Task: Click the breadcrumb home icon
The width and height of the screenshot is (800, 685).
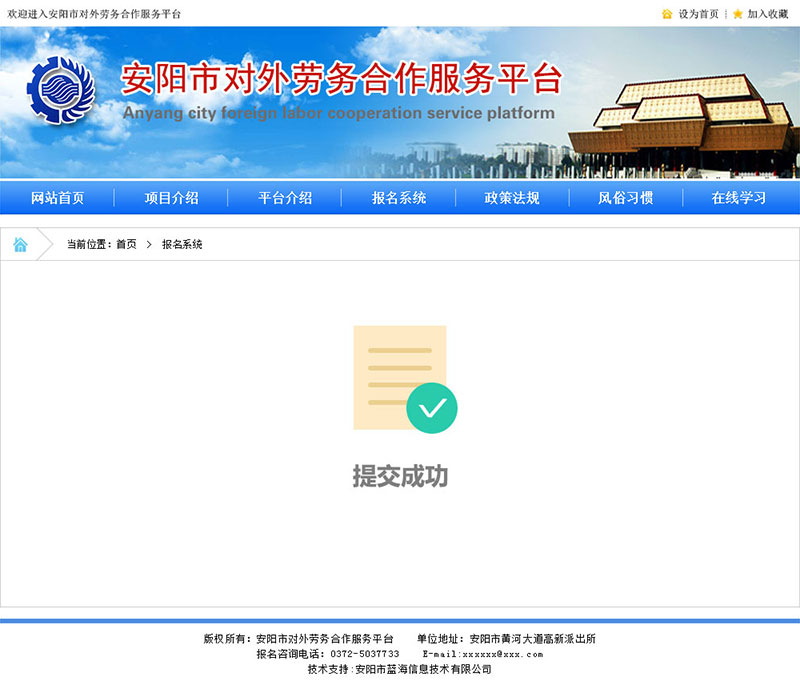Action: coord(20,245)
